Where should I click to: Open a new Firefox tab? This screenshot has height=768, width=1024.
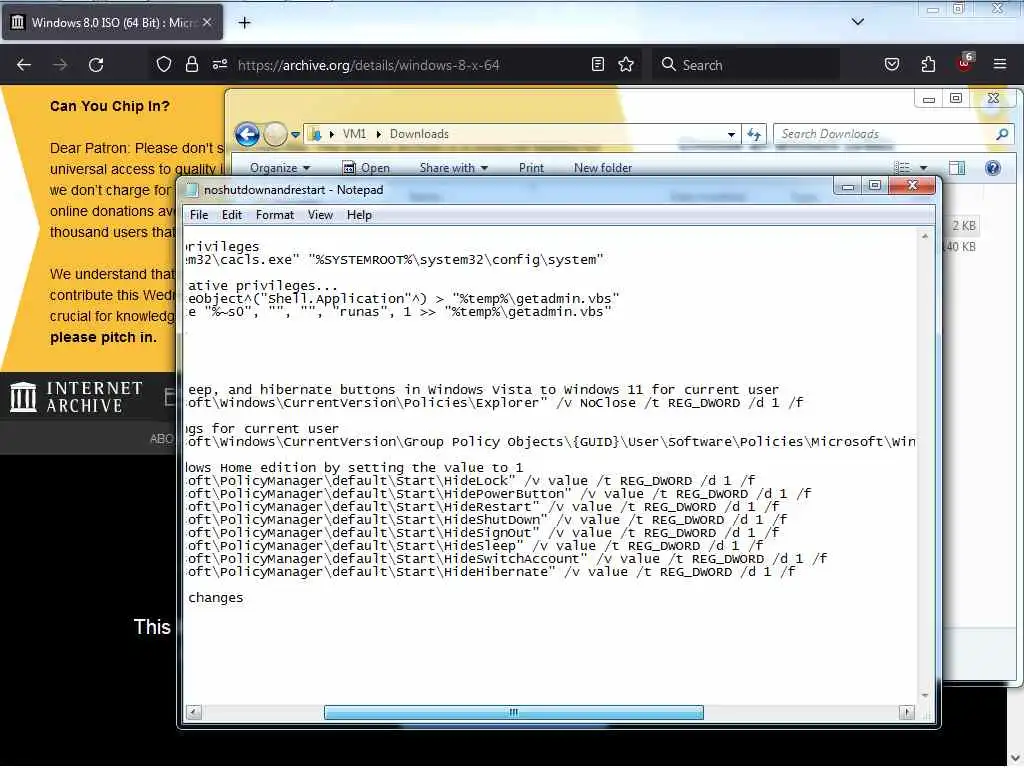click(244, 23)
